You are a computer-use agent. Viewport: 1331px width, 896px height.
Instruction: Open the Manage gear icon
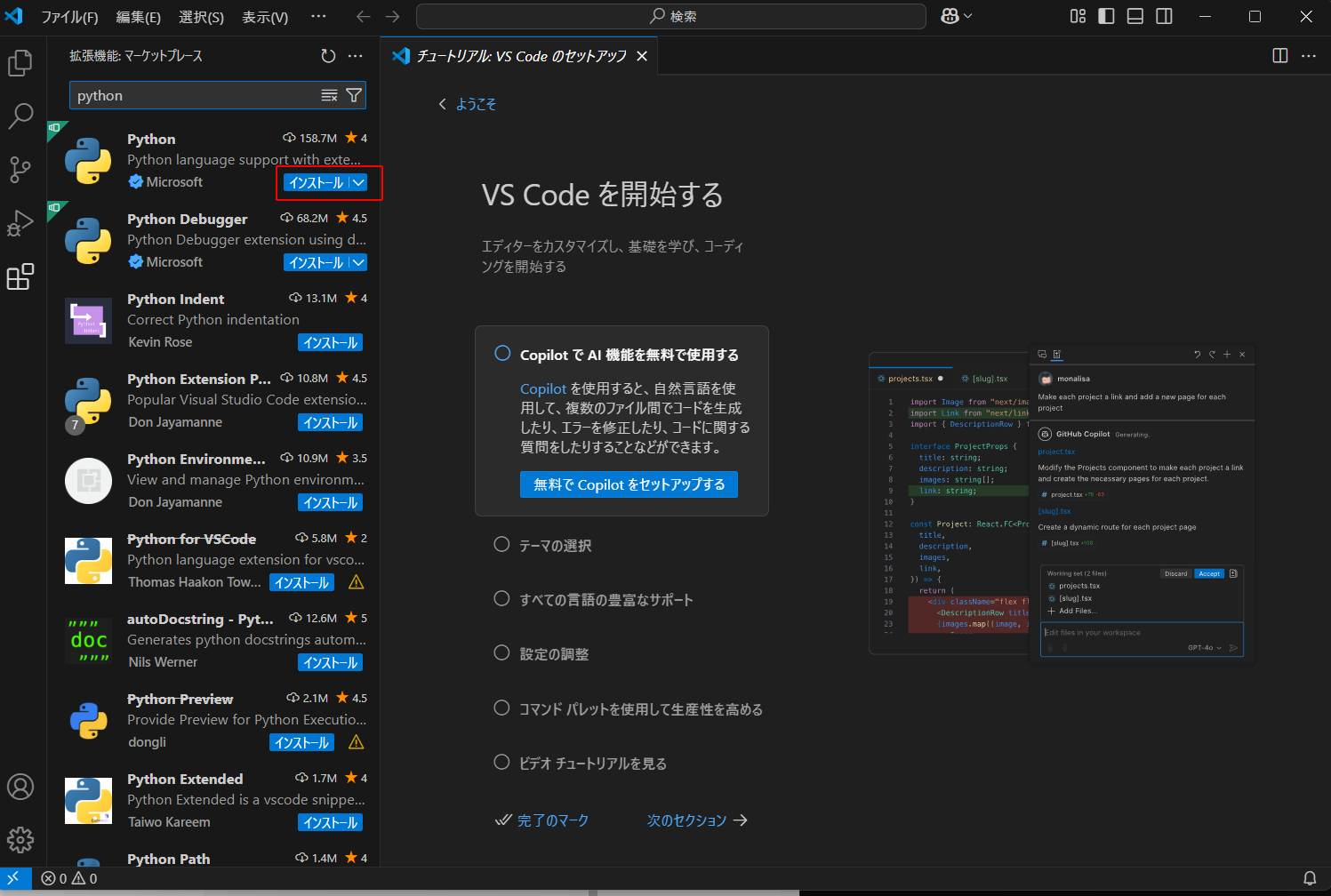coord(20,839)
